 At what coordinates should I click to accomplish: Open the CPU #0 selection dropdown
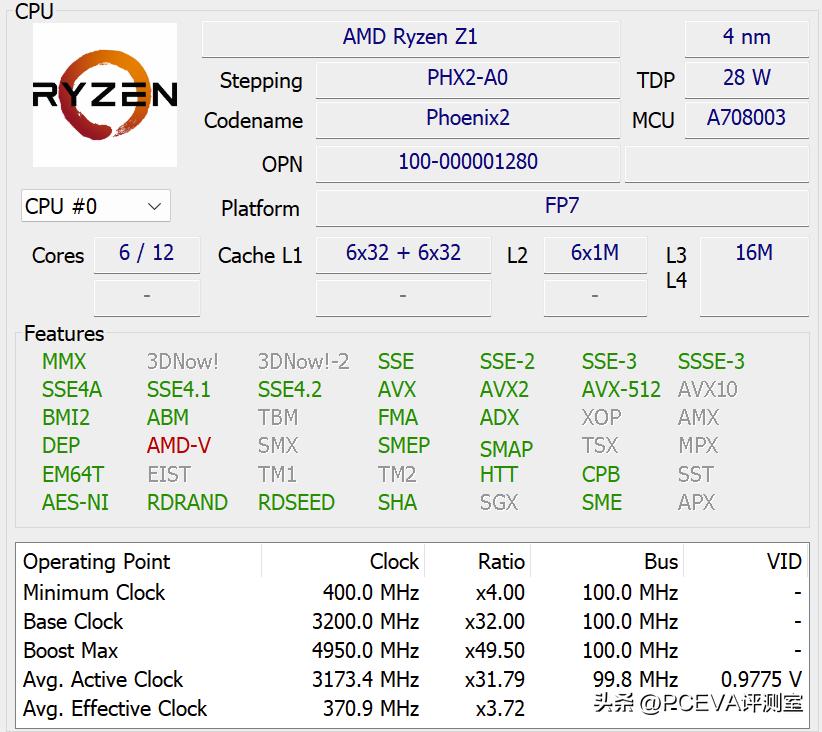pos(95,206)
